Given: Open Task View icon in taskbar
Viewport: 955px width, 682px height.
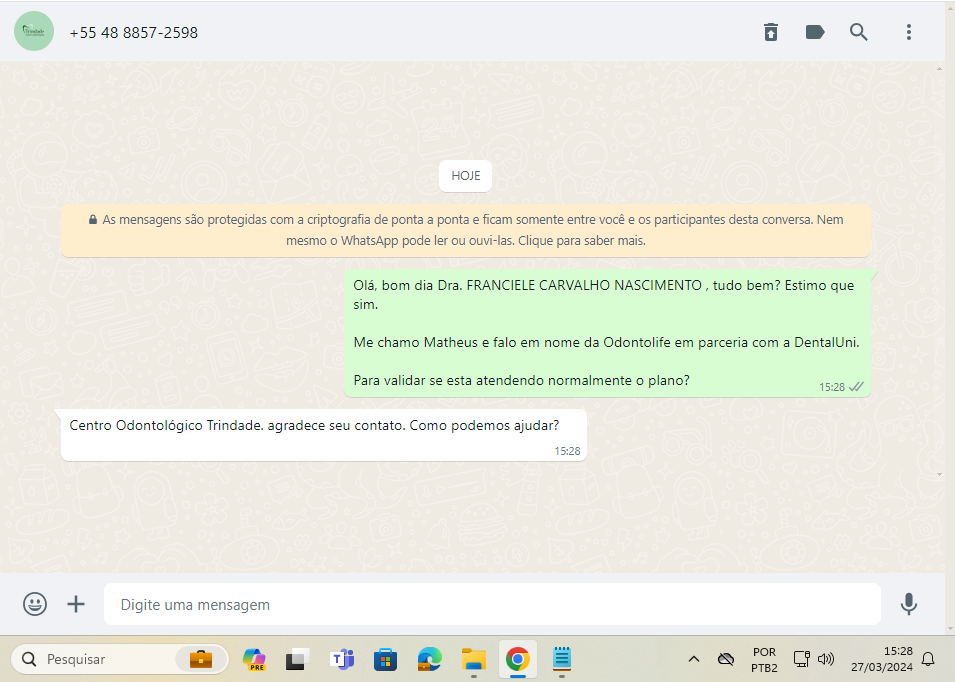Looking at the screenshot, I should click(297, 659).
